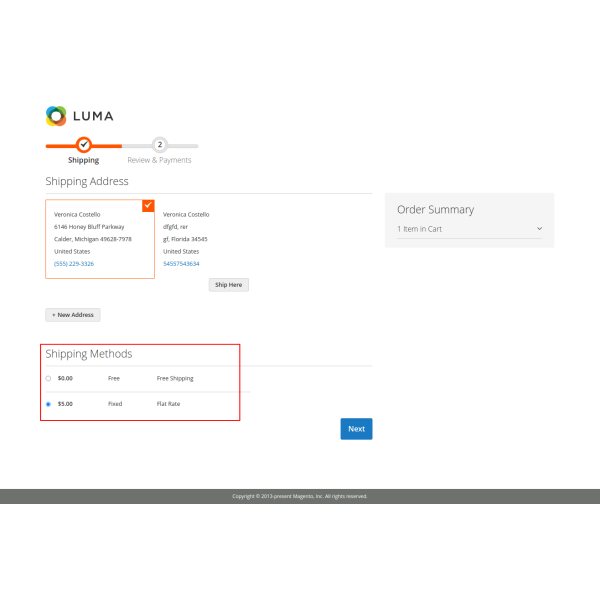
Task: Click phone number 54557543634
Action: pyautogui.click(x=181, y=263)
